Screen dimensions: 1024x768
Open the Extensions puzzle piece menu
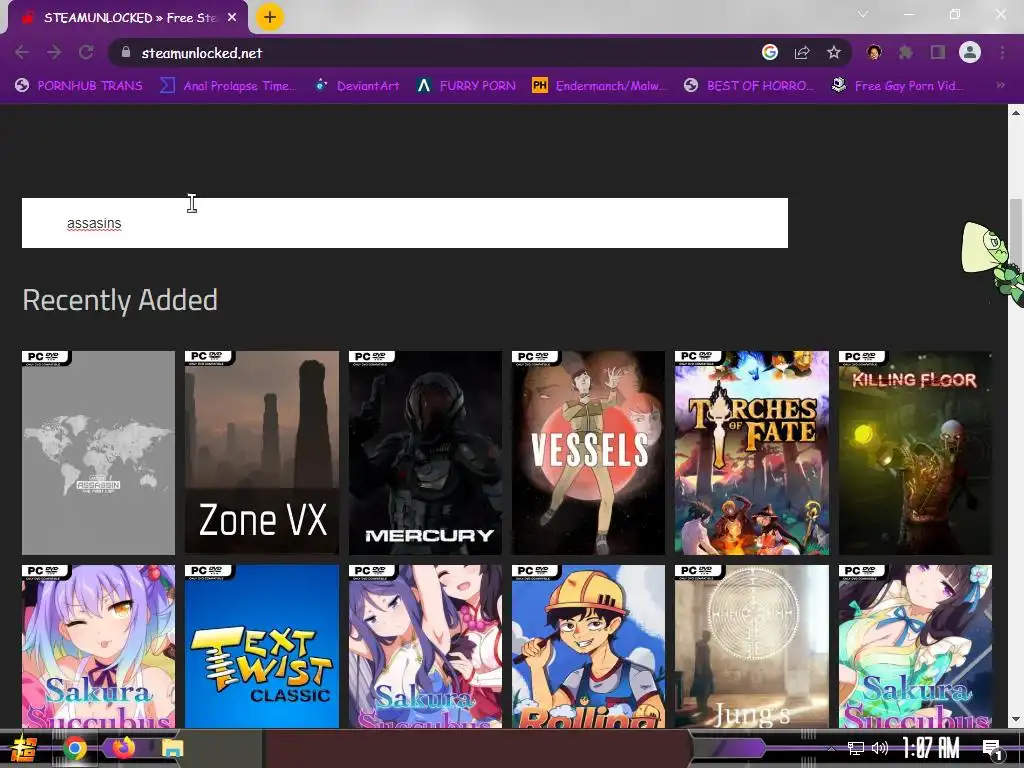[905, 52]
